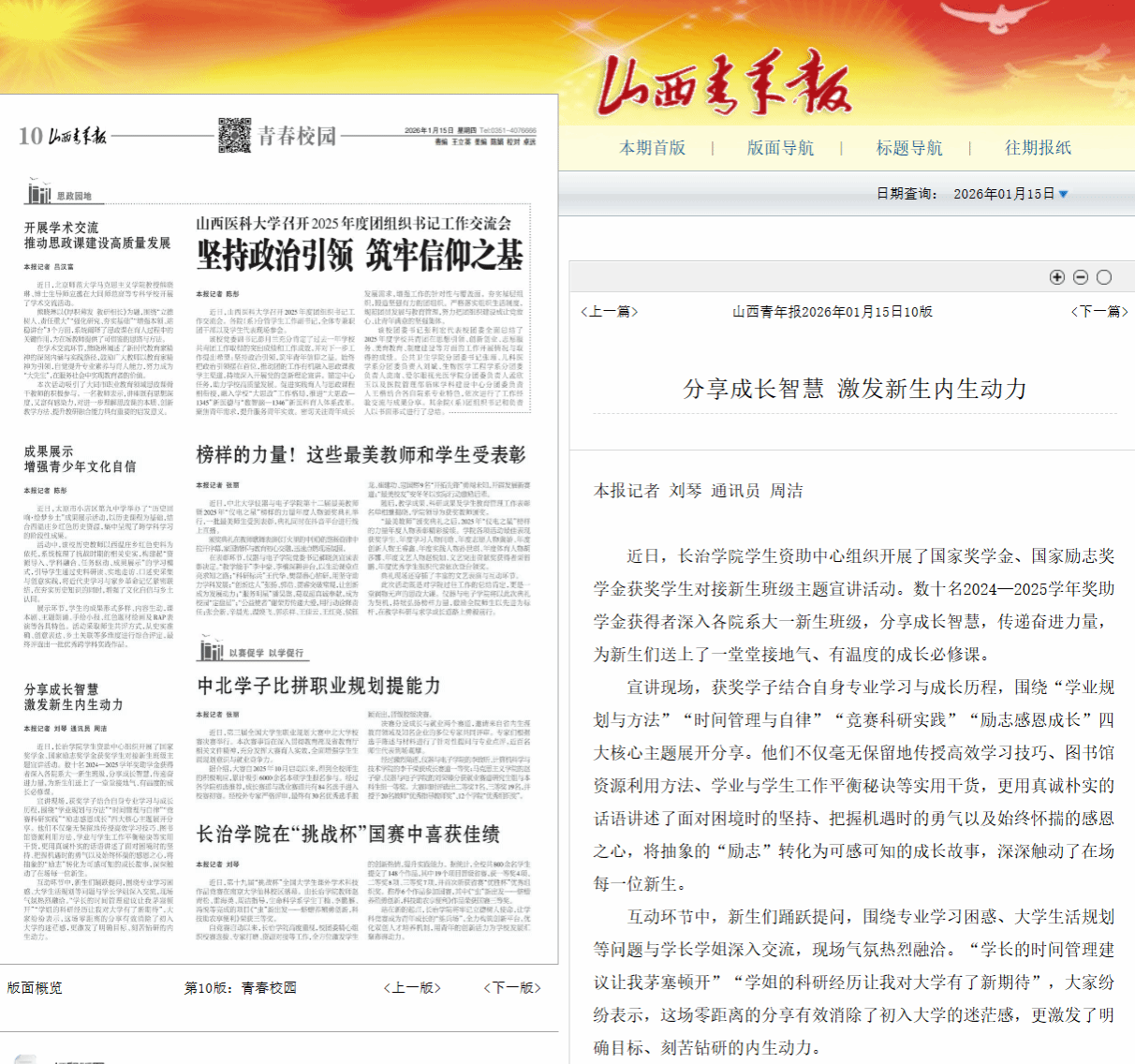This screenshot has width=1135, height=1064.
Task: Open the date query dropdown arrow
Action: [1063, 195]
